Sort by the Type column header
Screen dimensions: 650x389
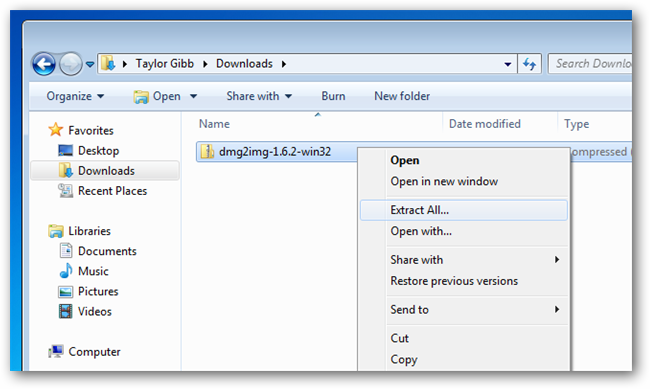click(x=576, y=124)
